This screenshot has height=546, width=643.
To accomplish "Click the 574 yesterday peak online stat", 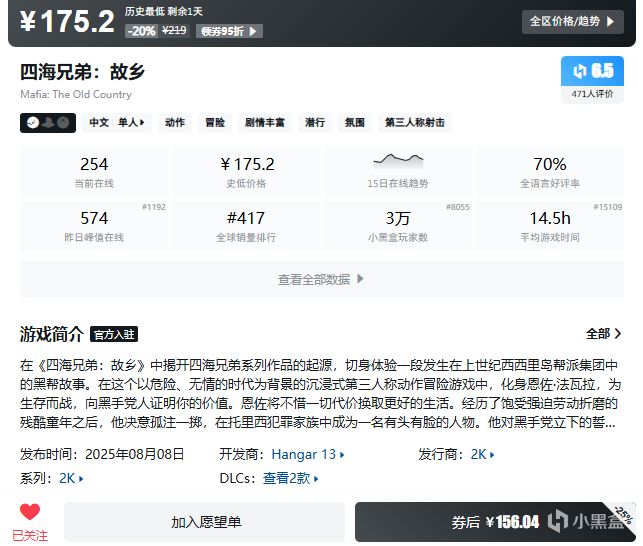I will click(x=94, y=225).
